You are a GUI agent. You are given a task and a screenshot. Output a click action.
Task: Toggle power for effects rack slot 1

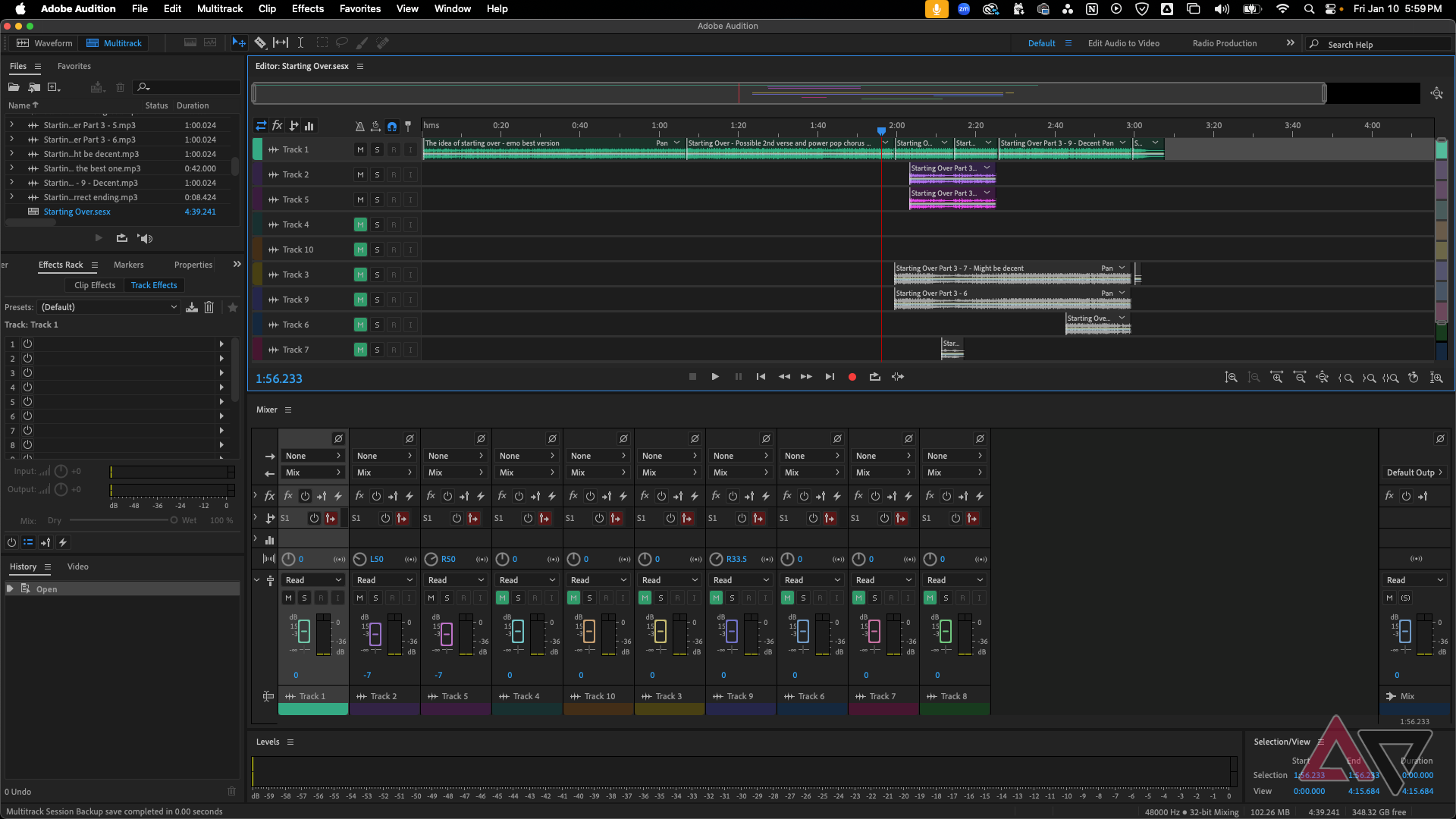click(27, 344)
